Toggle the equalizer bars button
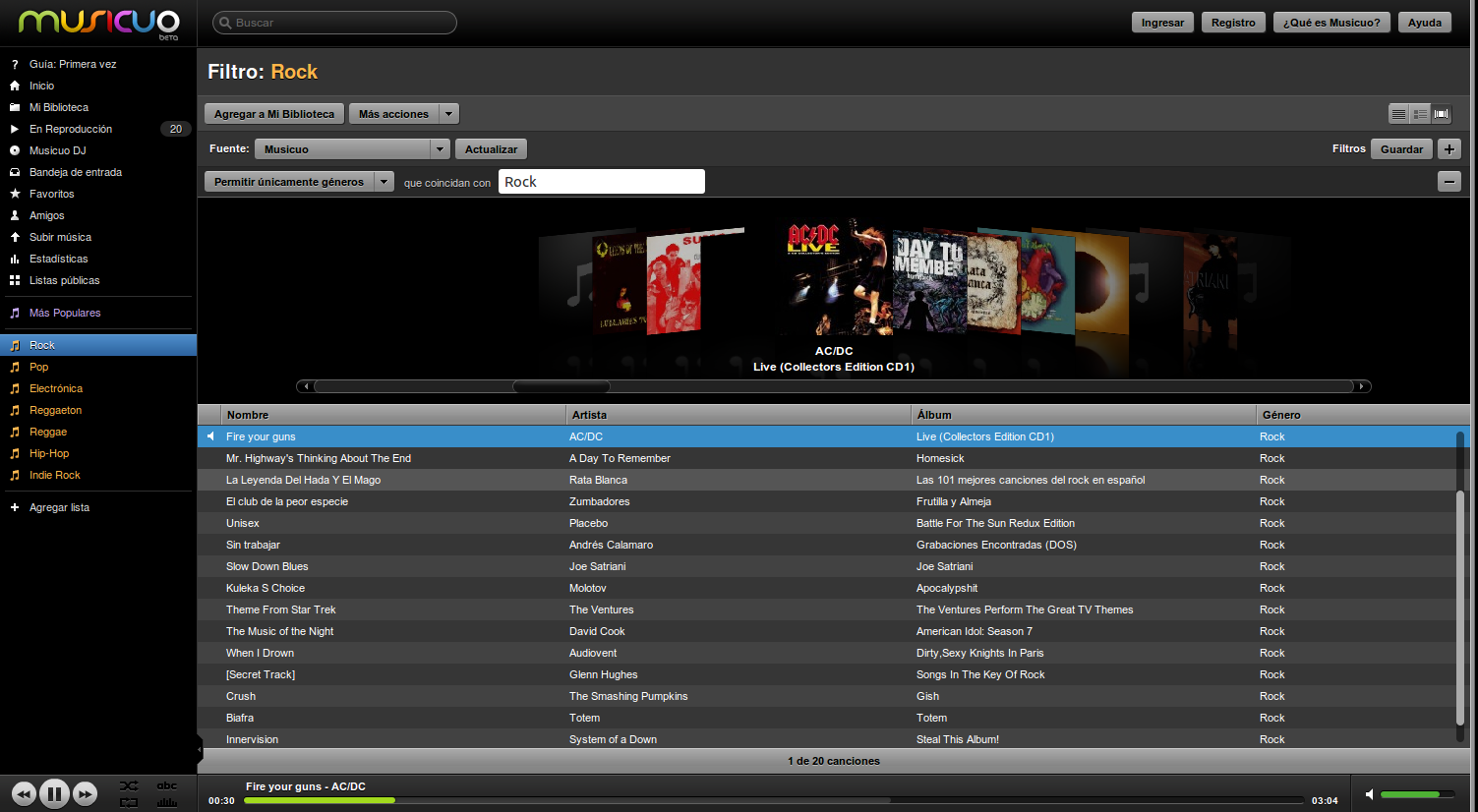 point(167,803)
